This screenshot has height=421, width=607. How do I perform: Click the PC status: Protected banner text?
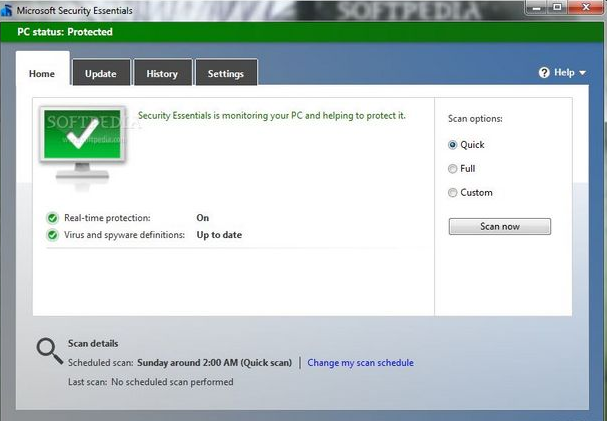pos(65,32)
